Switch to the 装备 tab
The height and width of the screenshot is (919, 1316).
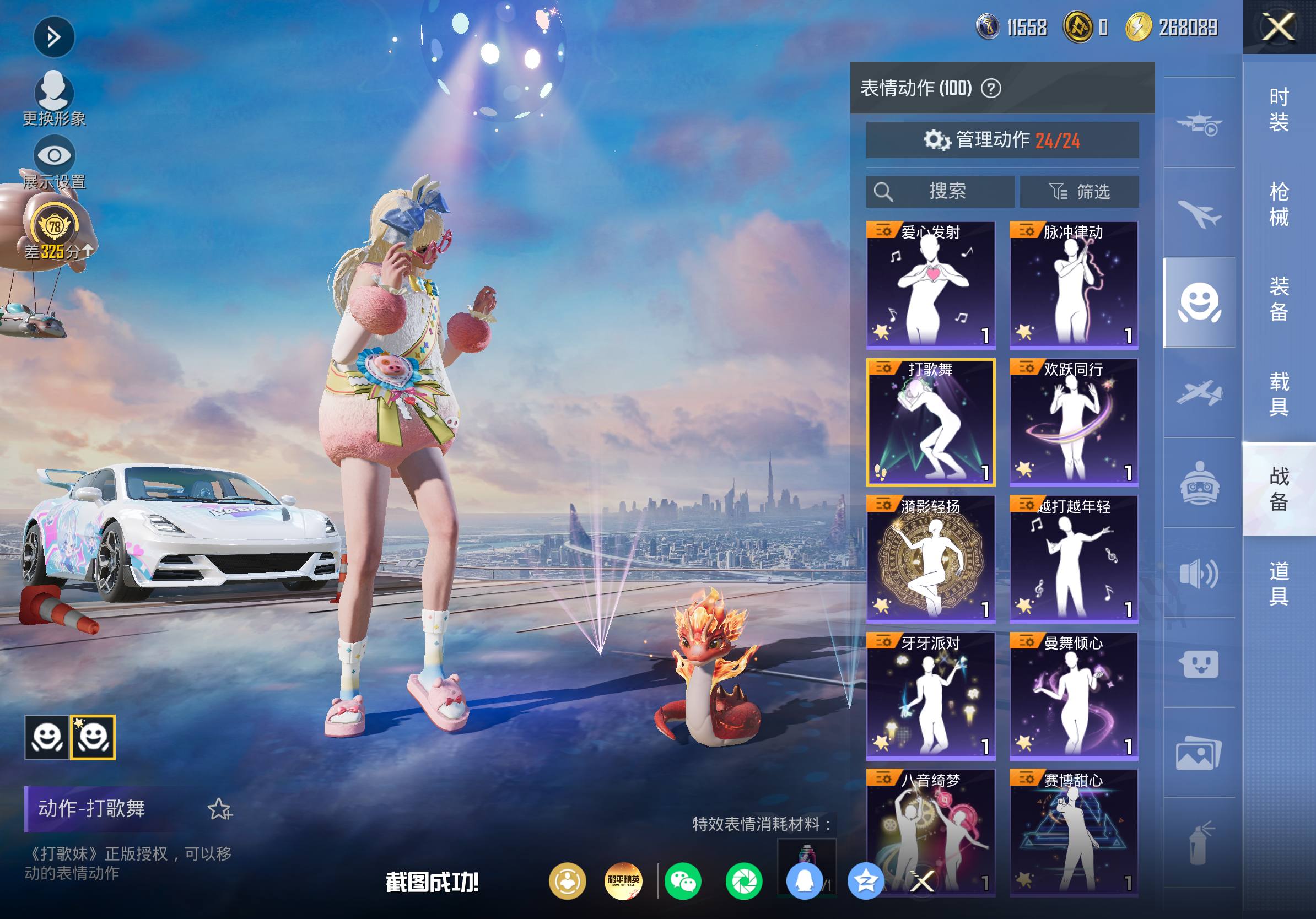(1279, 299)
